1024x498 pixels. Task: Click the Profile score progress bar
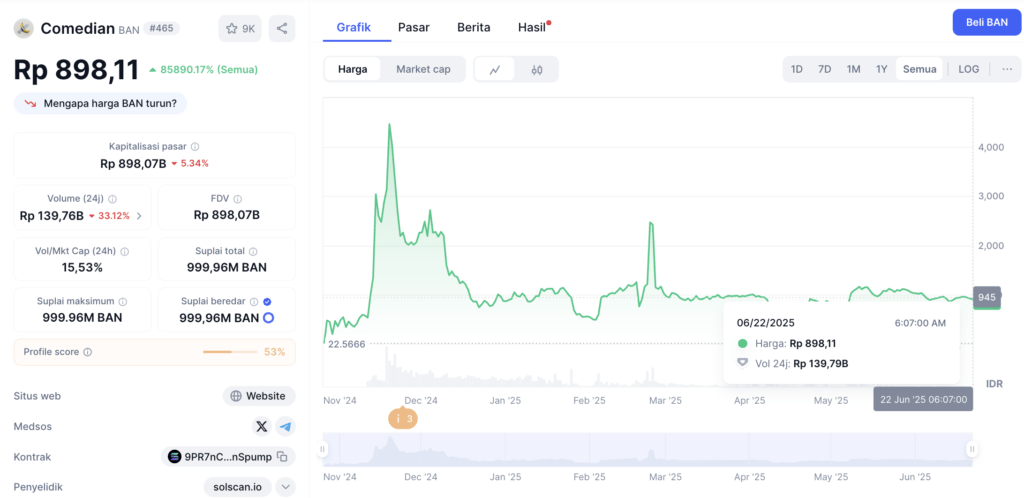230,352
